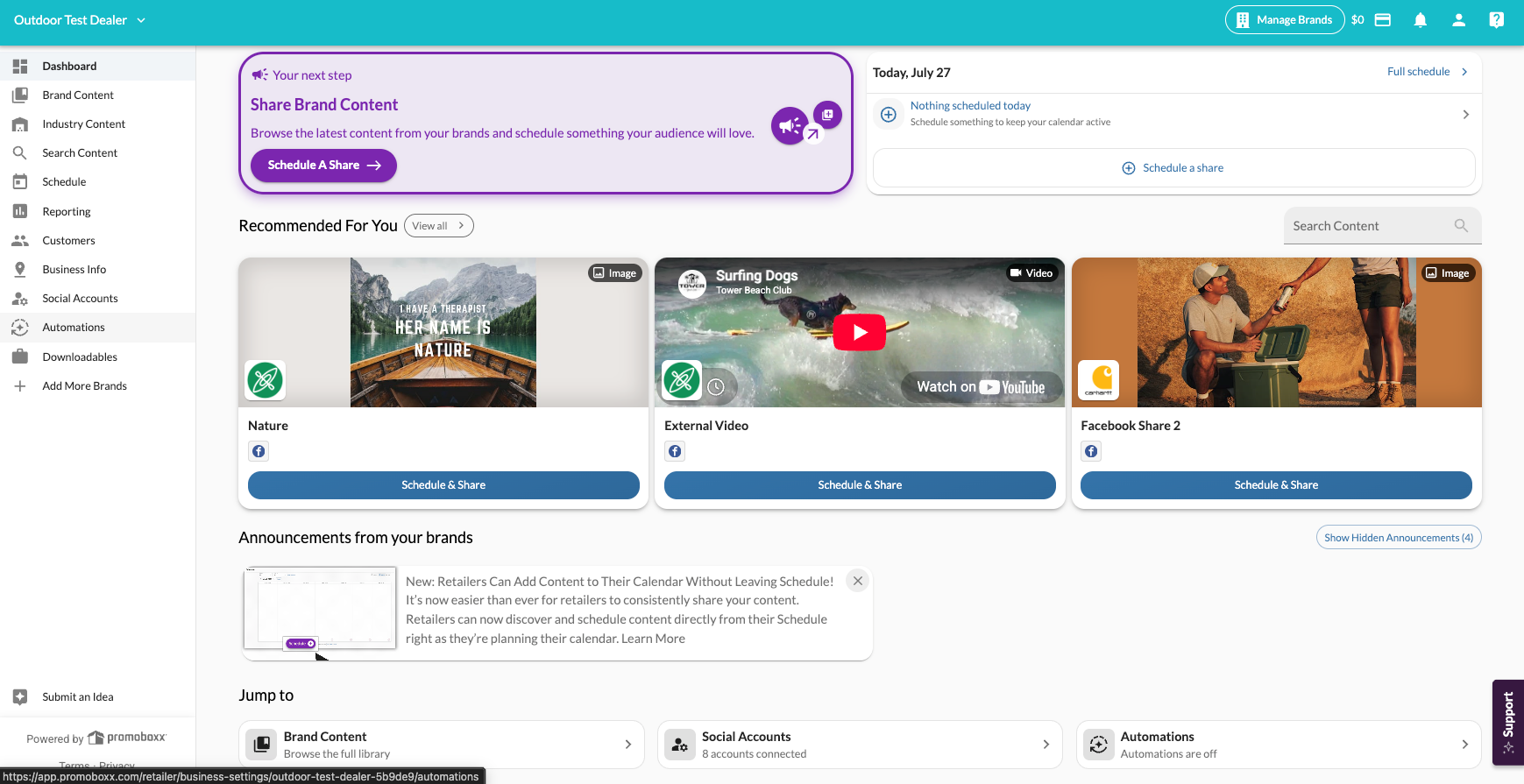The width and height of the screenshot is (1524, 784).
Task: Click the Brand Content library icon in Jump to
Action: tap(261, 745)
